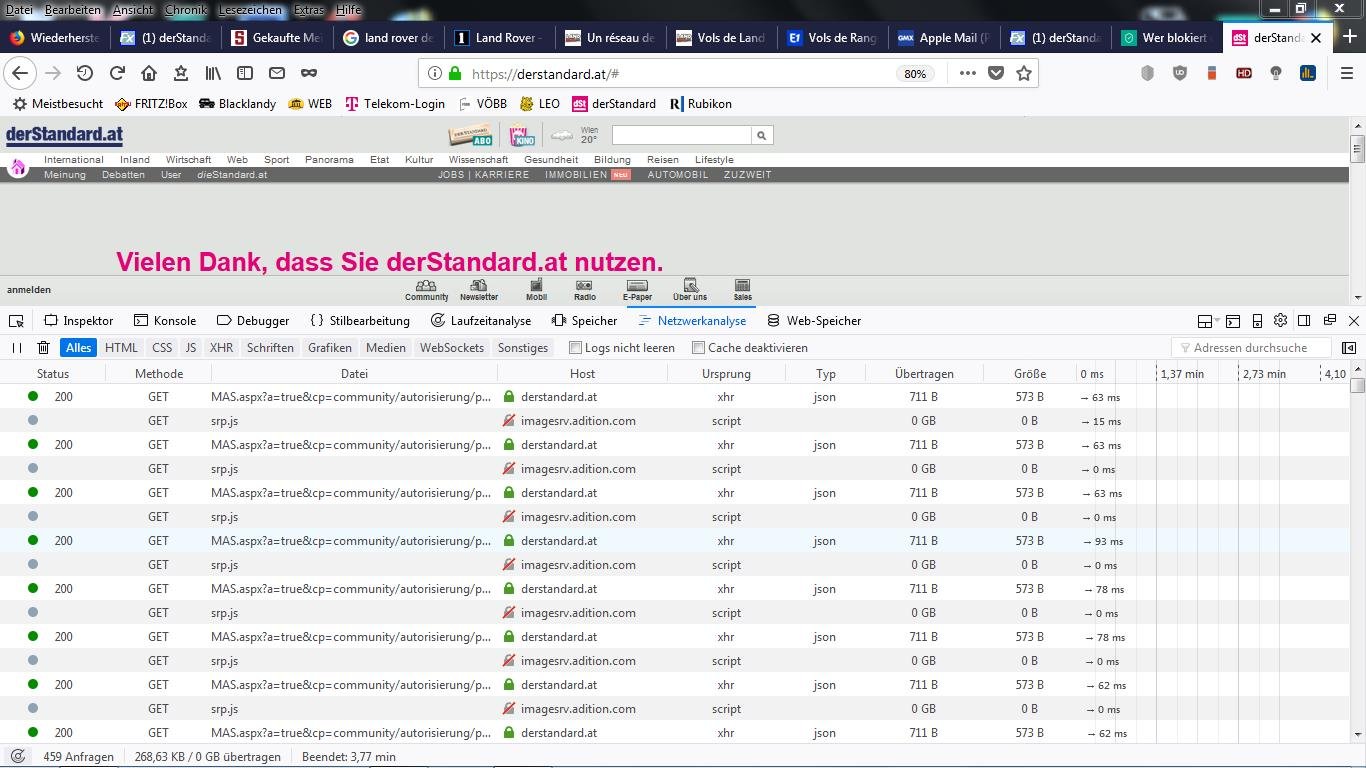Click the element picker icon in DevTools

point(16,321)
